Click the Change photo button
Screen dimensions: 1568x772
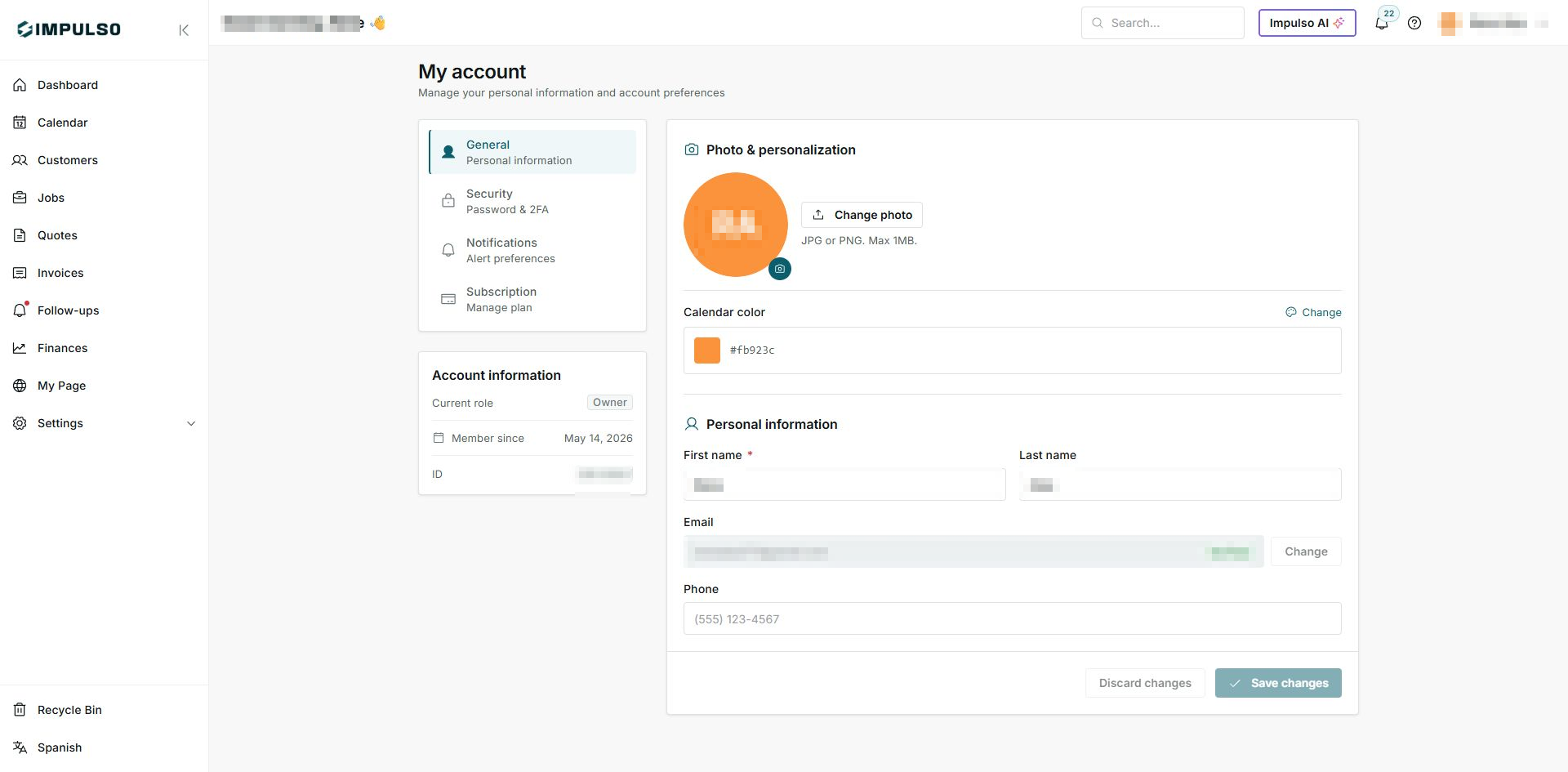pos(862,215)
